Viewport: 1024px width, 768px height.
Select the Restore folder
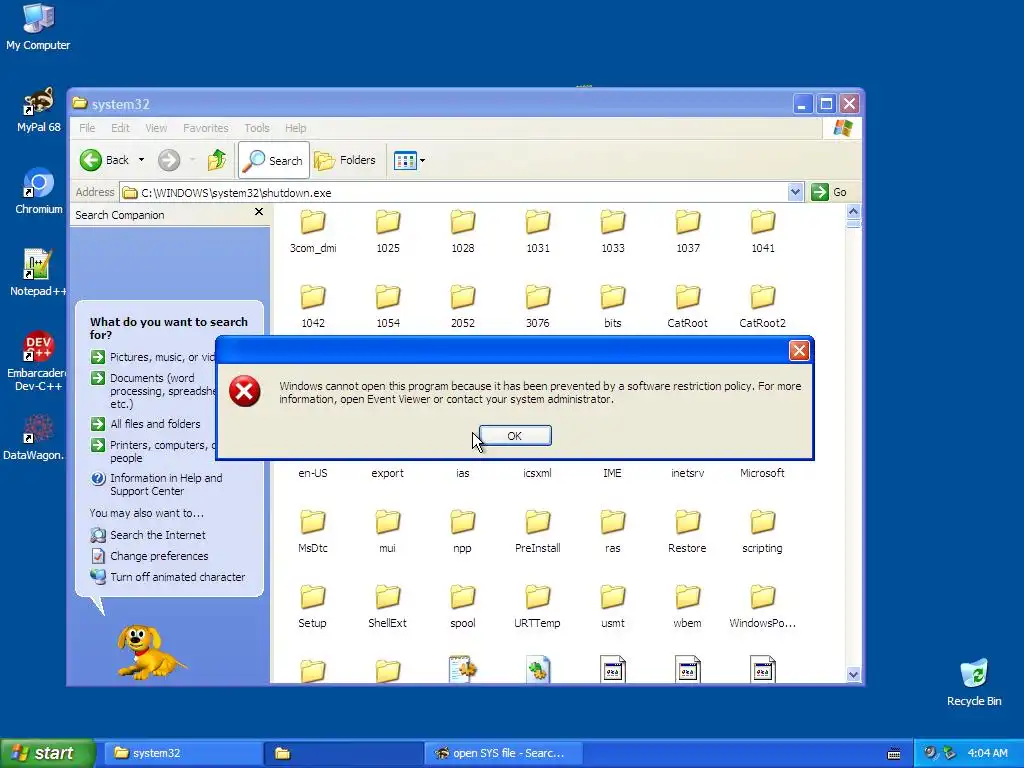[688, 532]
